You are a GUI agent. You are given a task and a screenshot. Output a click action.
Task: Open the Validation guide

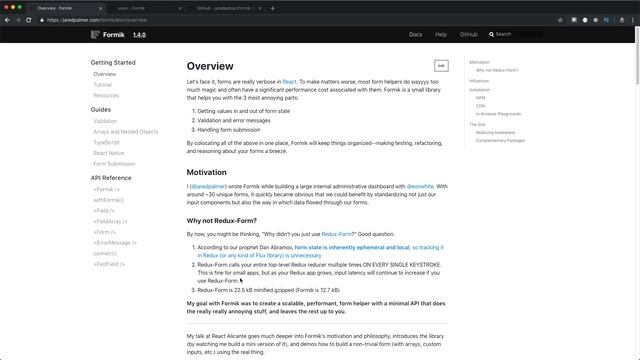pos(105,121)
